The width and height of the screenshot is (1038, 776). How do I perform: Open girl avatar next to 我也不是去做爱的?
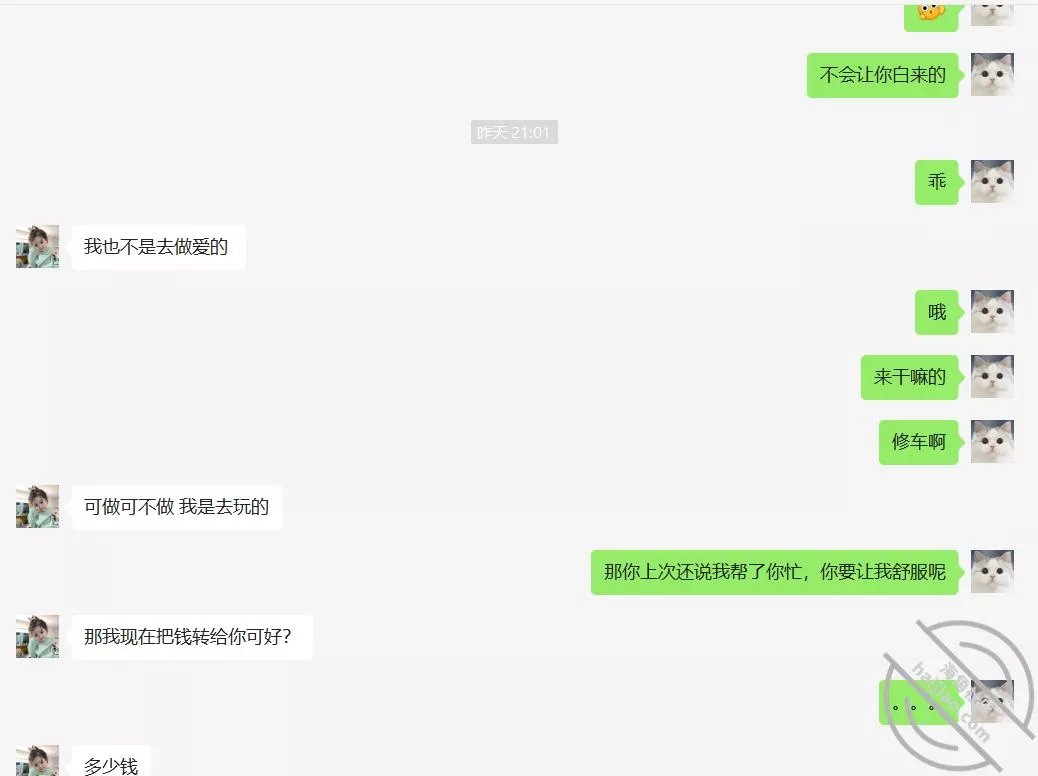tap(37, 246)
